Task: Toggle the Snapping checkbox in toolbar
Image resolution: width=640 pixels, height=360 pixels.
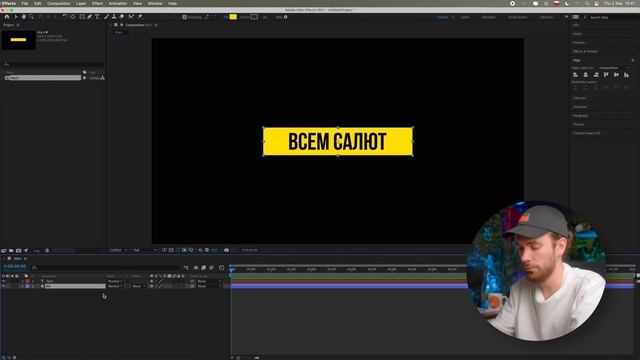Action: tap(184, 17)
